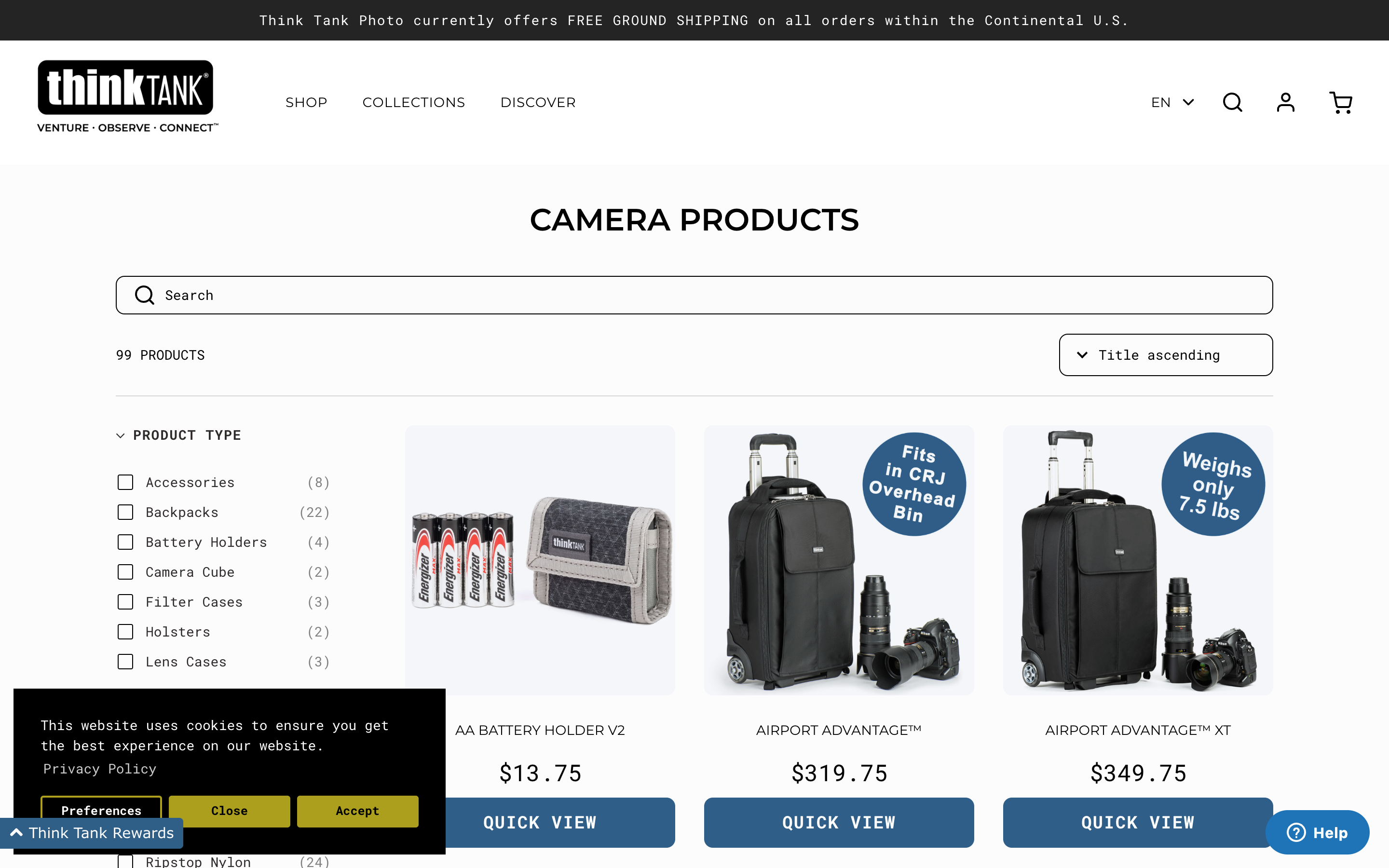This screenshot has height=868, width=1389.
Task: Open the account profile icon
Action: point(1286,103)
